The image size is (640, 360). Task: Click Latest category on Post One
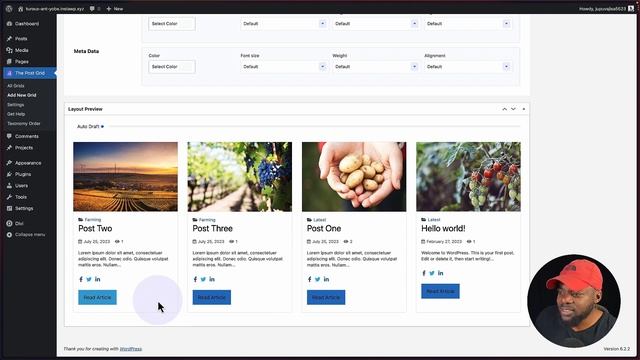click(320, 220)
